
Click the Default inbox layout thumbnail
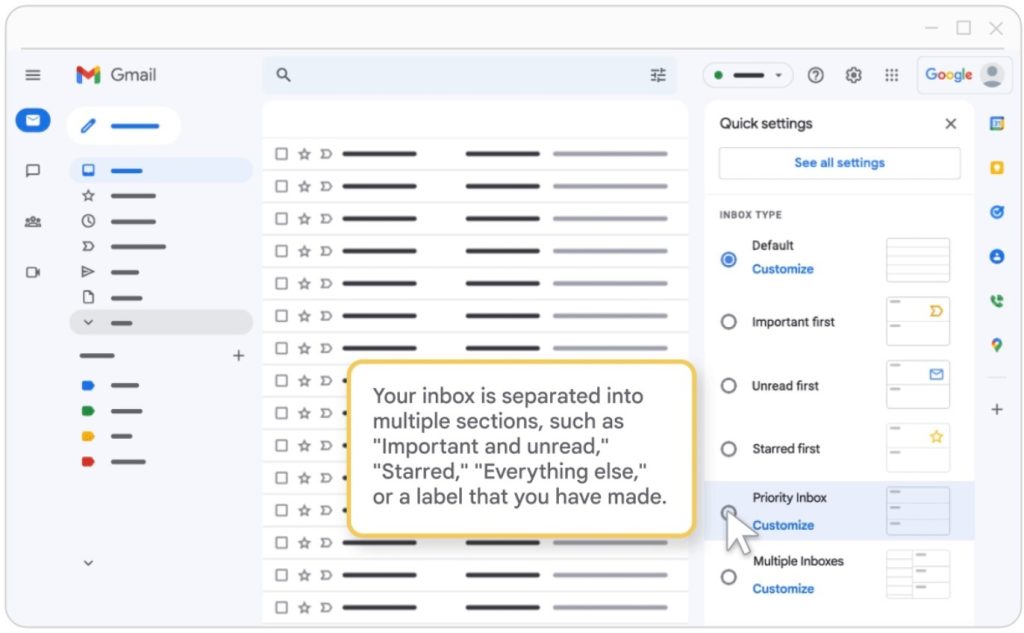pyautogui.click(x=918, y=260)
